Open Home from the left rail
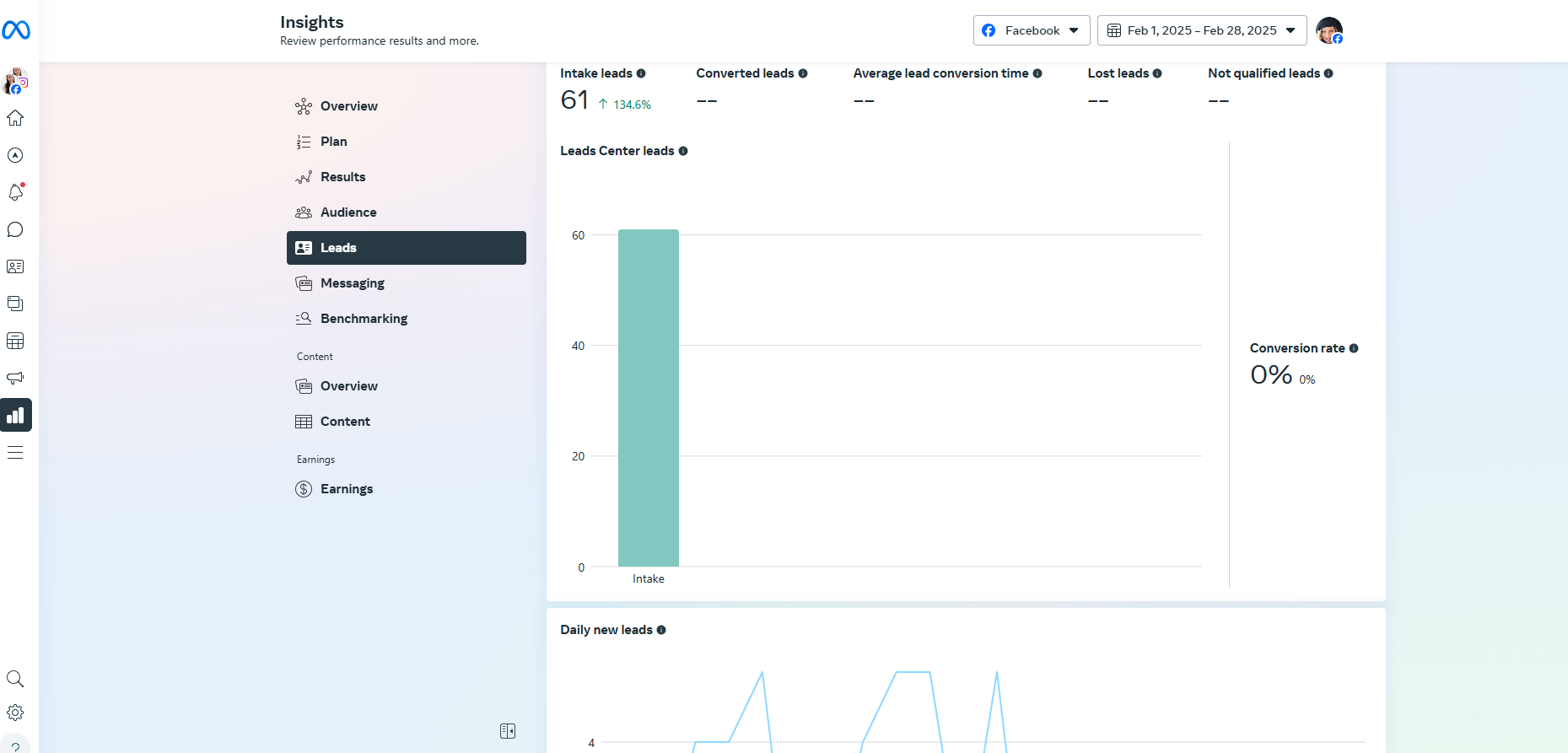This screenshot has width=1568, height=753. 15,118
